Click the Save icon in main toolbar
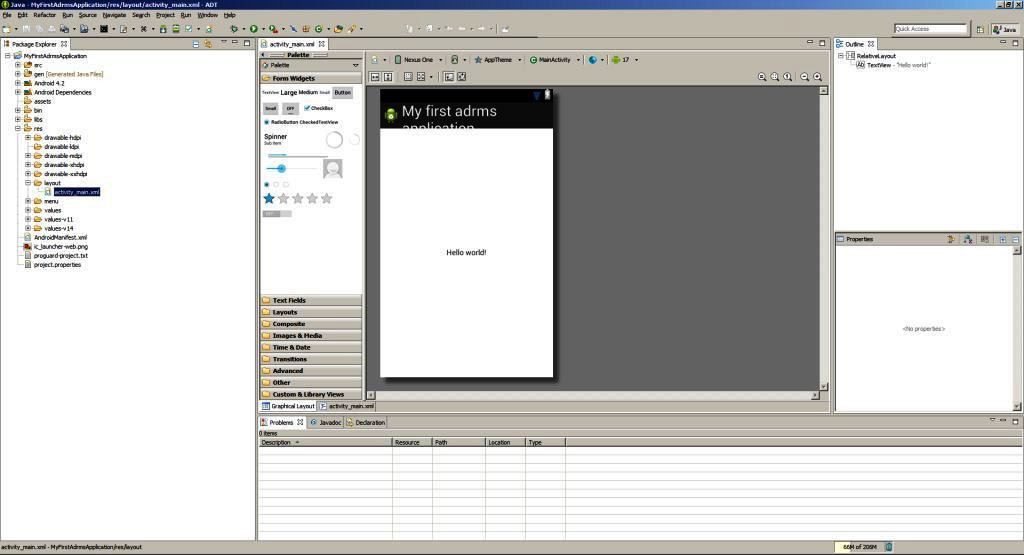1024x555 pixels. click(26, 29)
